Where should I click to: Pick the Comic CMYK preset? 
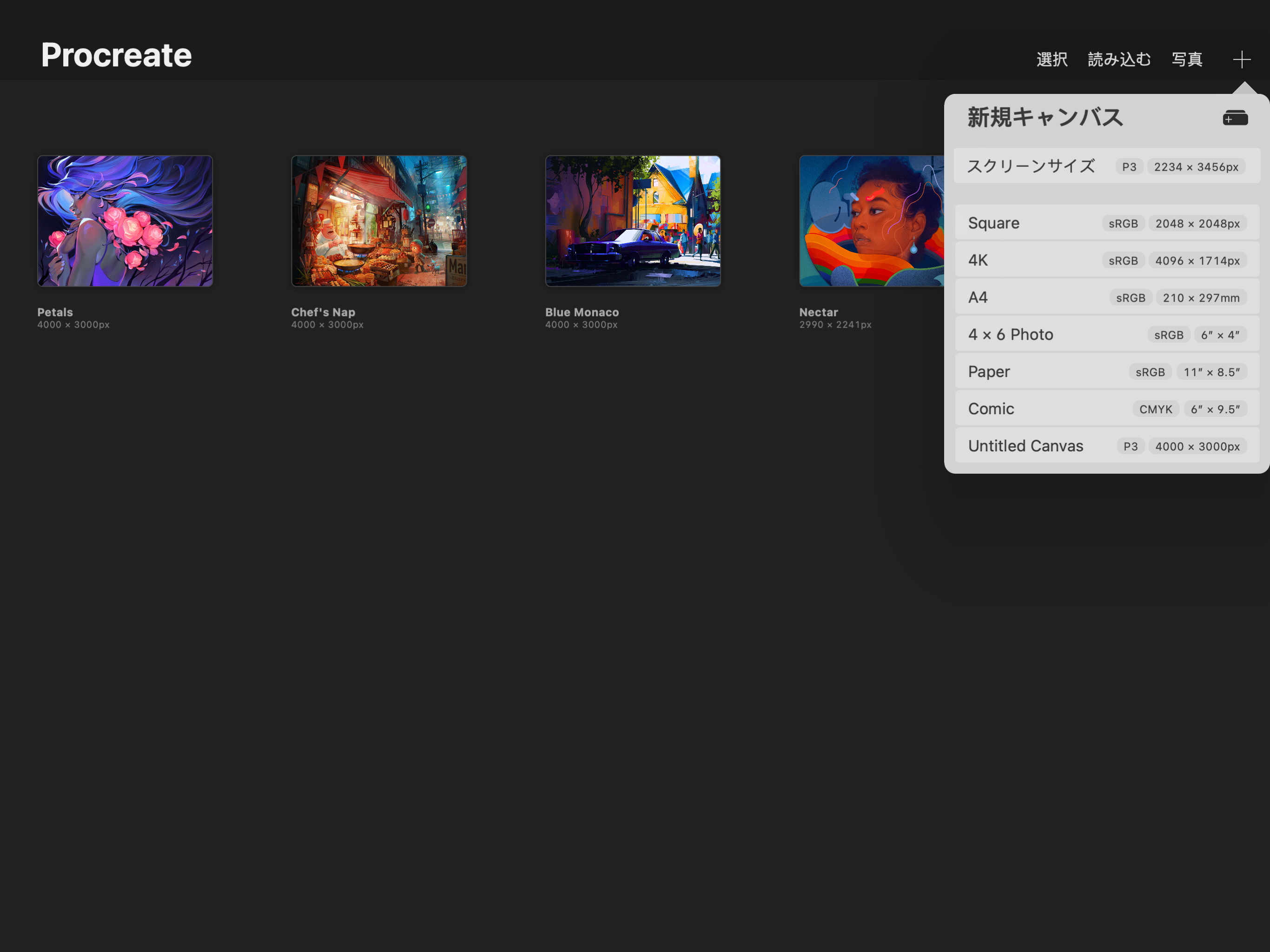(1106, 409)
